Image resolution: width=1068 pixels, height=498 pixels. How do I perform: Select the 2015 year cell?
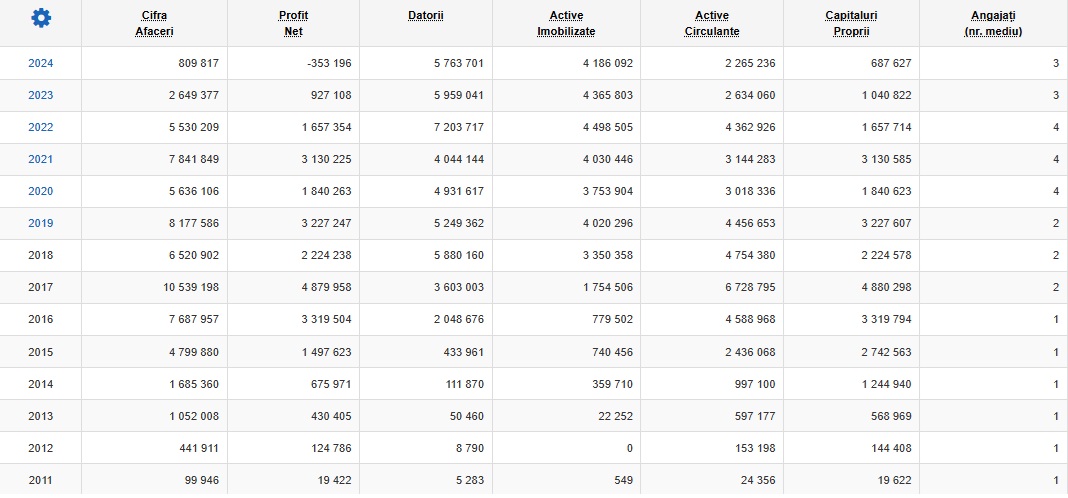[40, 352]
